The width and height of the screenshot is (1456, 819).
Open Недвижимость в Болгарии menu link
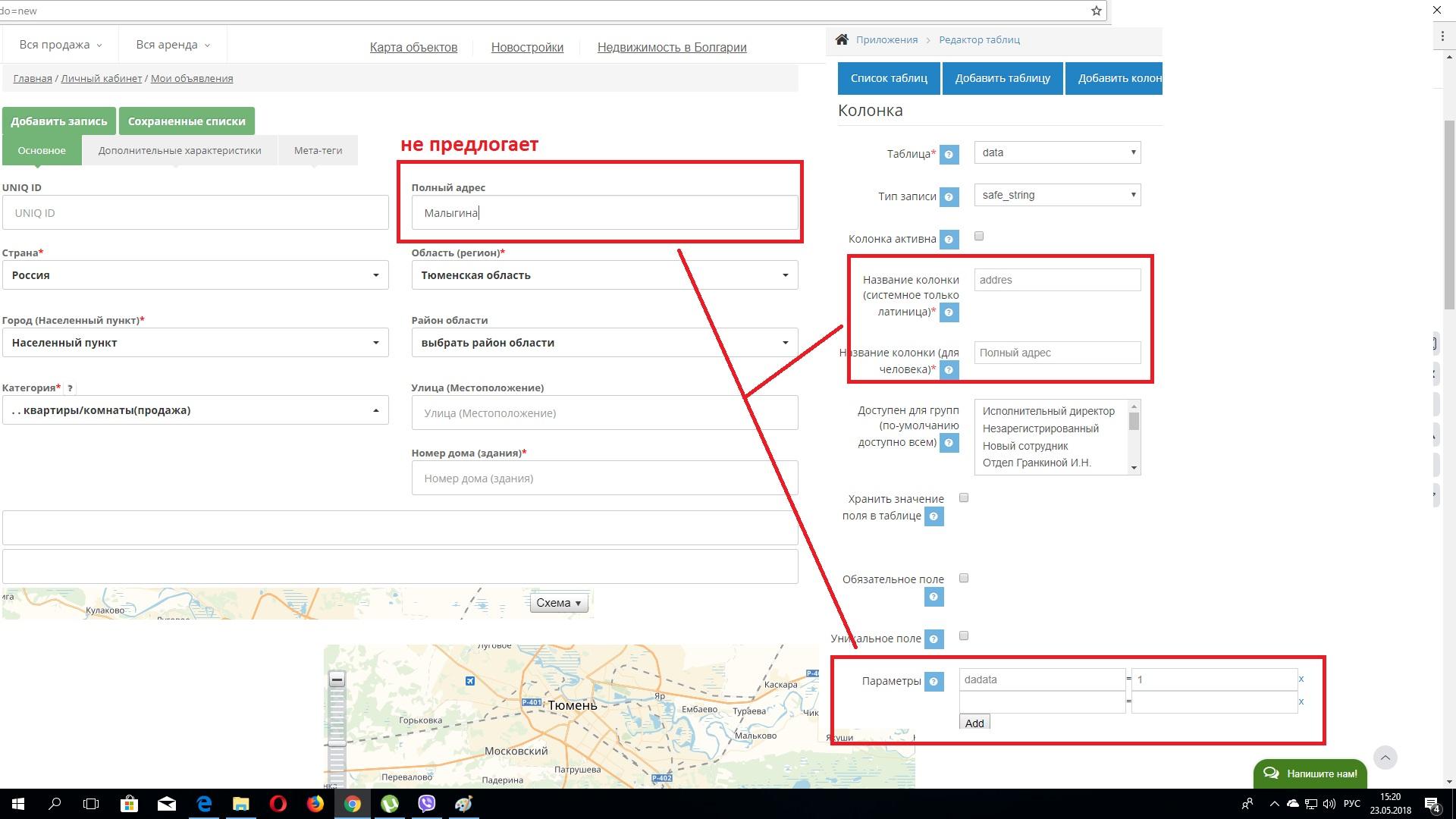(672, 47)
